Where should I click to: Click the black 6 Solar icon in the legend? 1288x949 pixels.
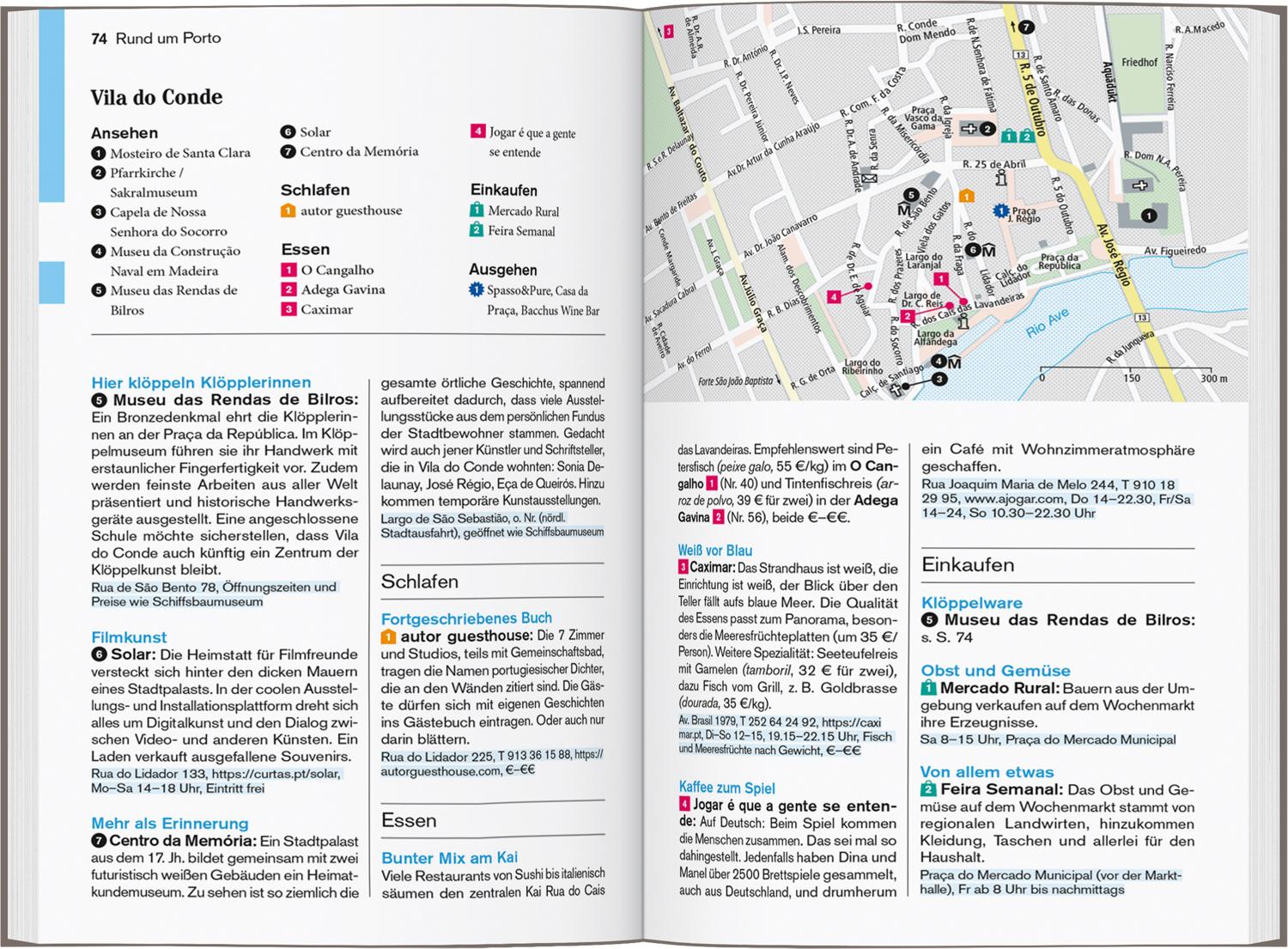288,132
